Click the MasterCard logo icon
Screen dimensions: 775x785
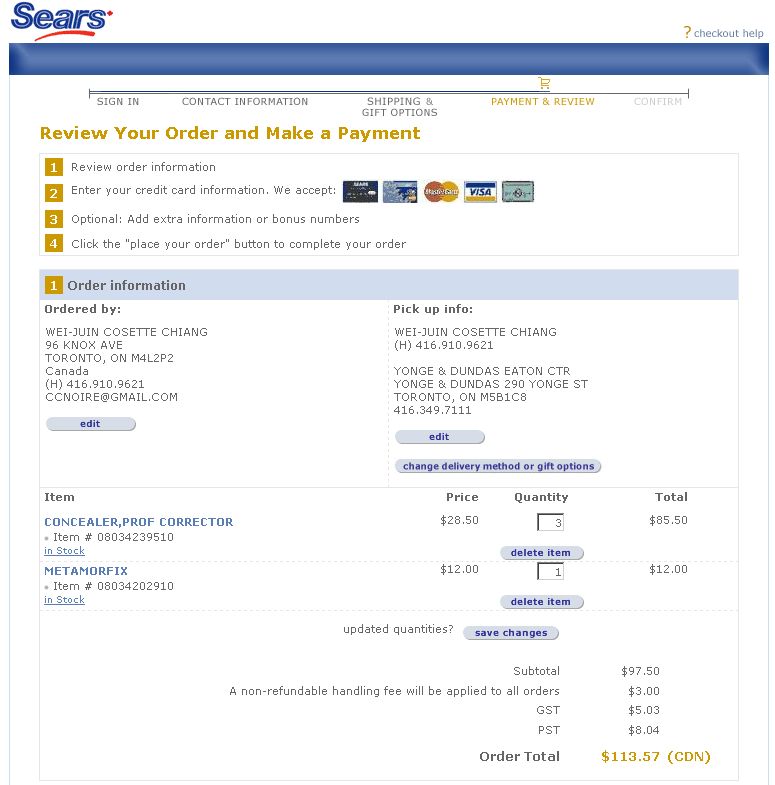tap(441, 192)
